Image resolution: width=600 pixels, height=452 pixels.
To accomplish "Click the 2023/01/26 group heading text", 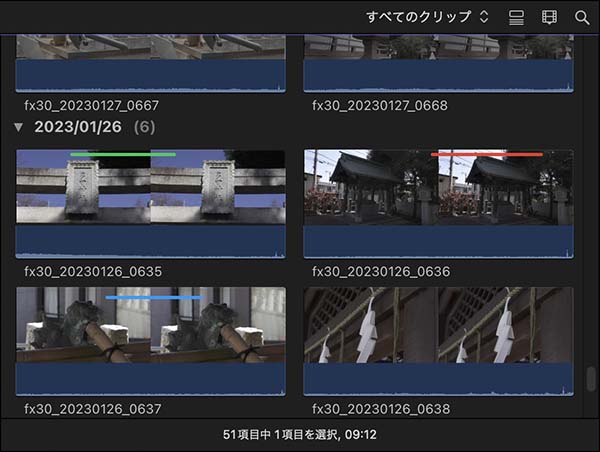I will click(x=78, y=127).
